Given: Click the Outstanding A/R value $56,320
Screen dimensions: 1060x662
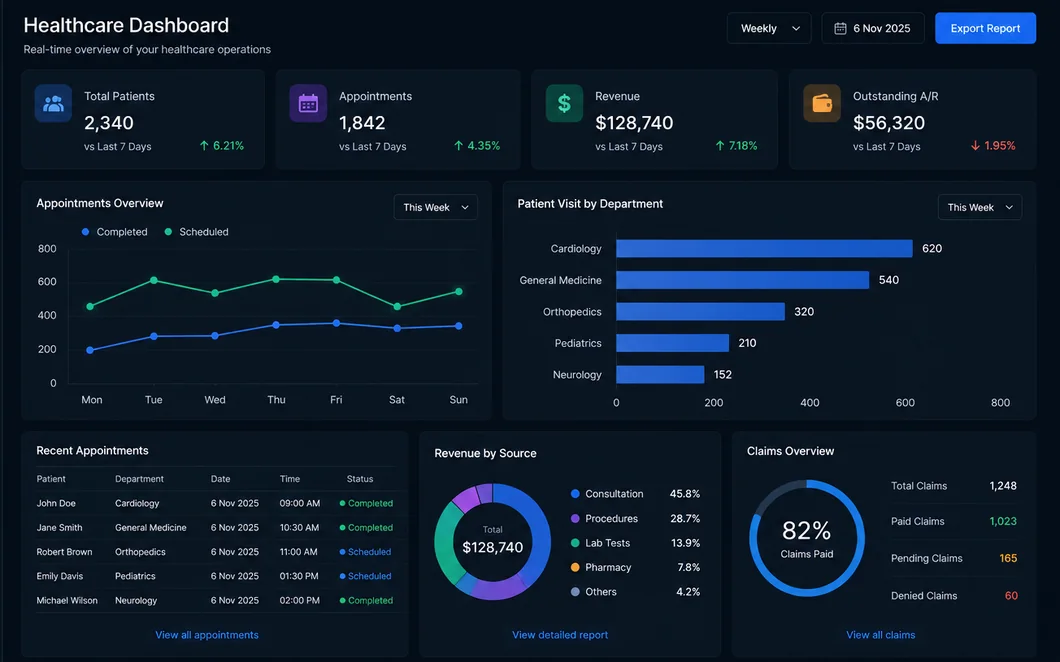Looking at the screenshot, I should (x=888, y=123).
